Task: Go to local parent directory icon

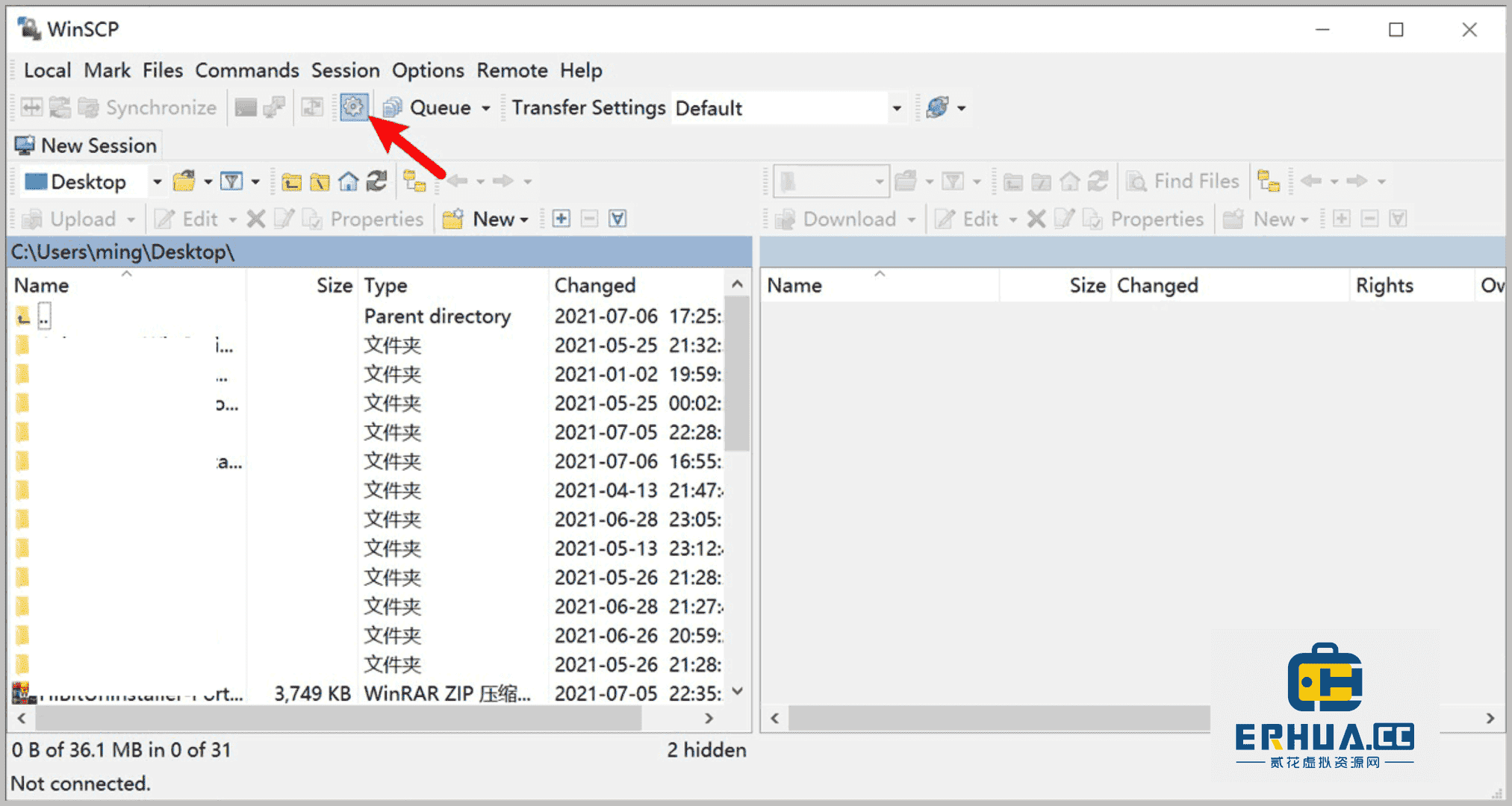Action: click(291, 181)
